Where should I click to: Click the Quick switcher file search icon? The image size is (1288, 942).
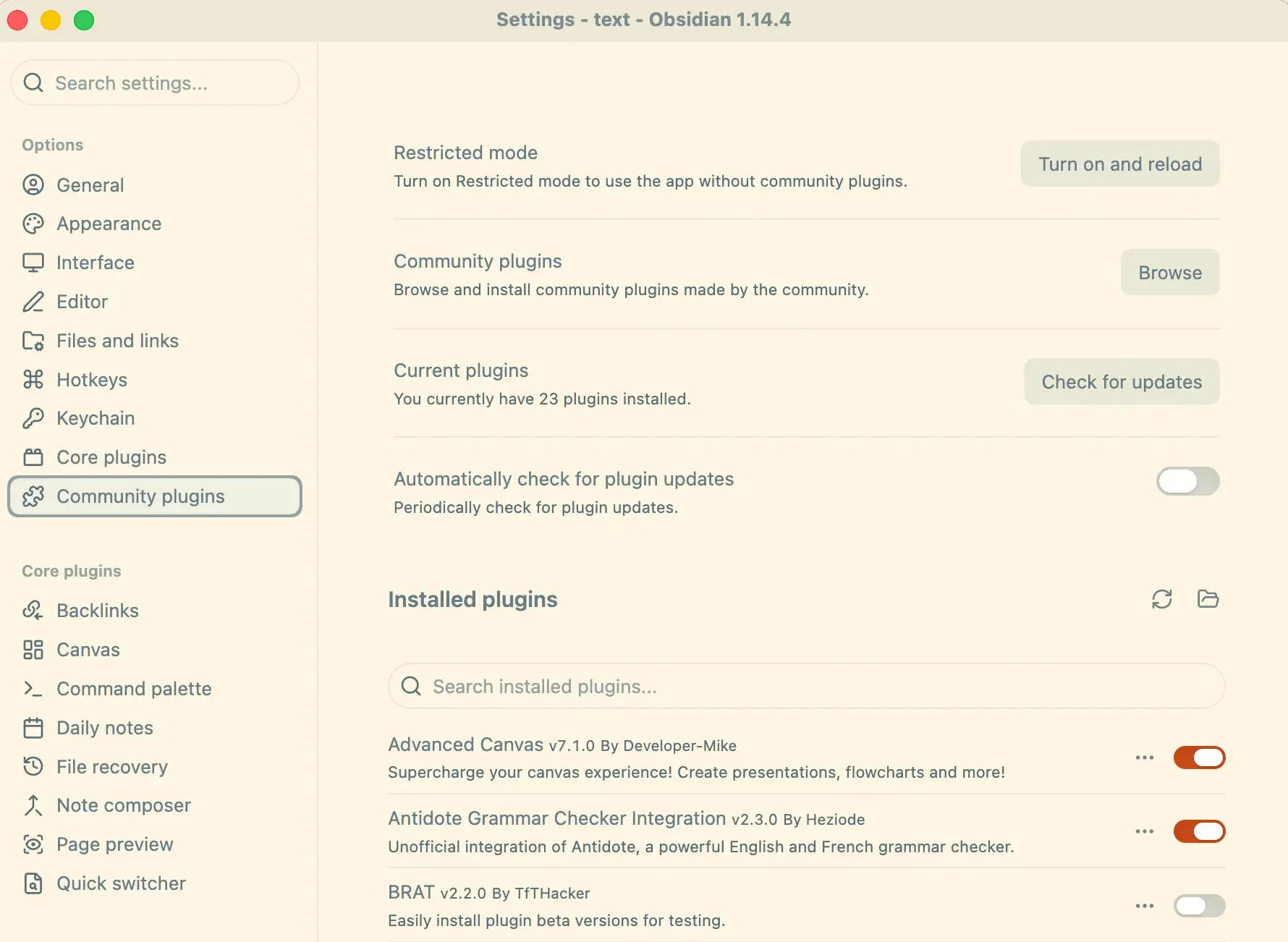point(33,883)
